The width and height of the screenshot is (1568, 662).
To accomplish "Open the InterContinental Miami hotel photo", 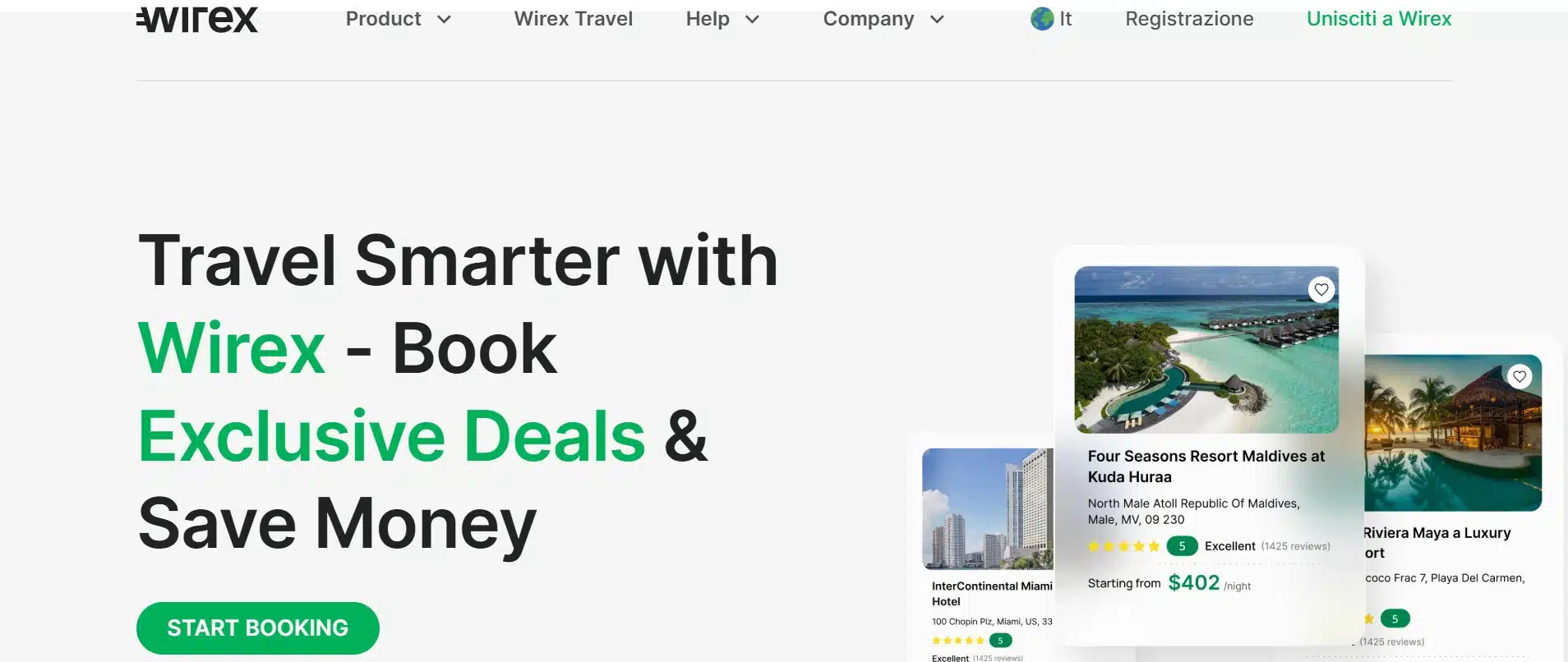I will click(988, 508).
